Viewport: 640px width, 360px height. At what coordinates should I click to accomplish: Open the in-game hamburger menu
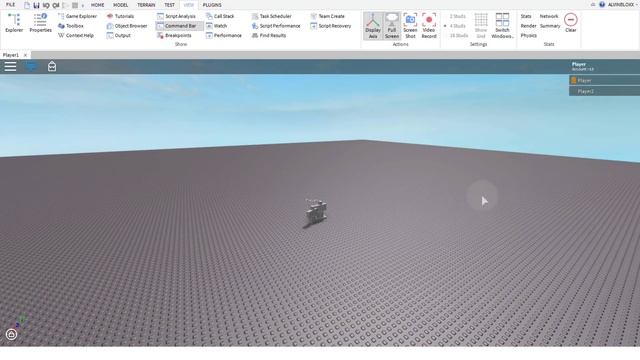click(10, 66)
